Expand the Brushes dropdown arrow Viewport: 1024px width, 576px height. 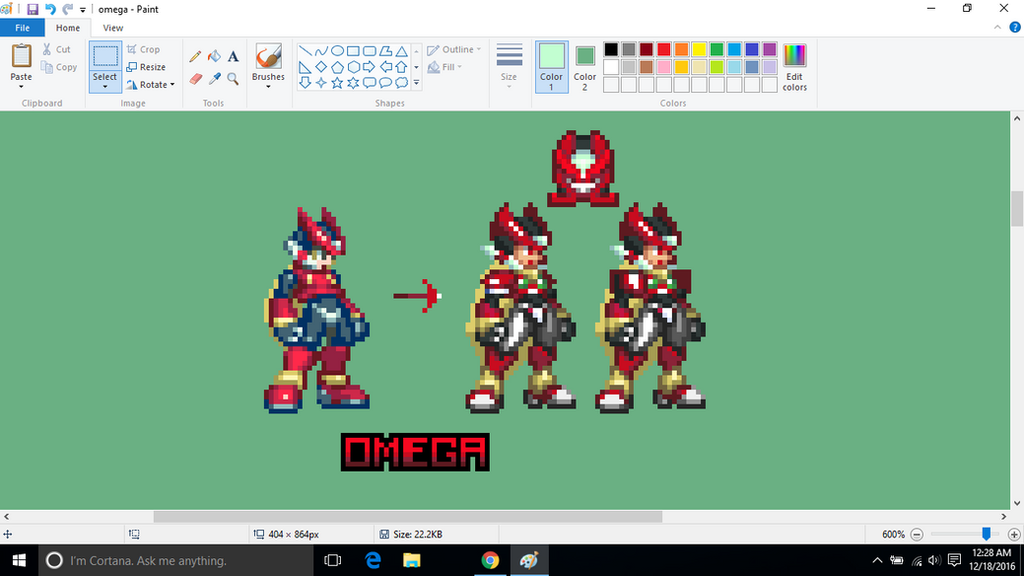point(268,87)
